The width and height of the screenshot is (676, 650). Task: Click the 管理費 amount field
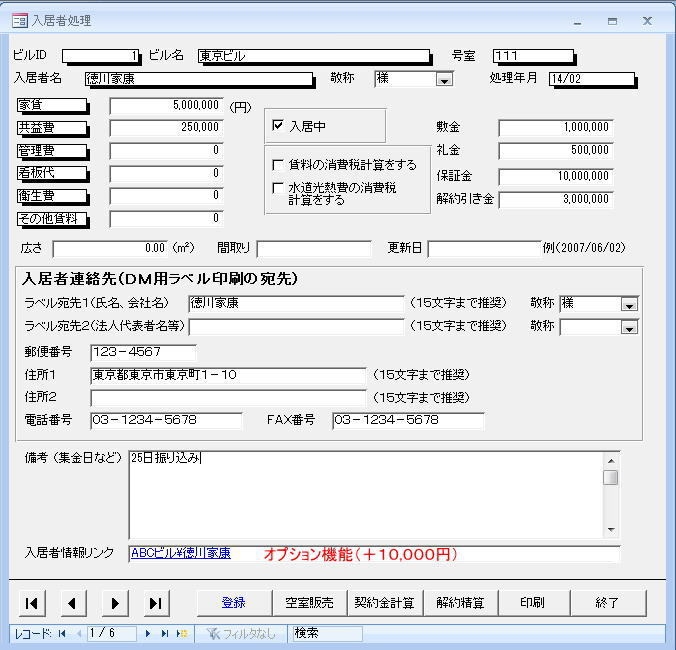pos(166,151)
